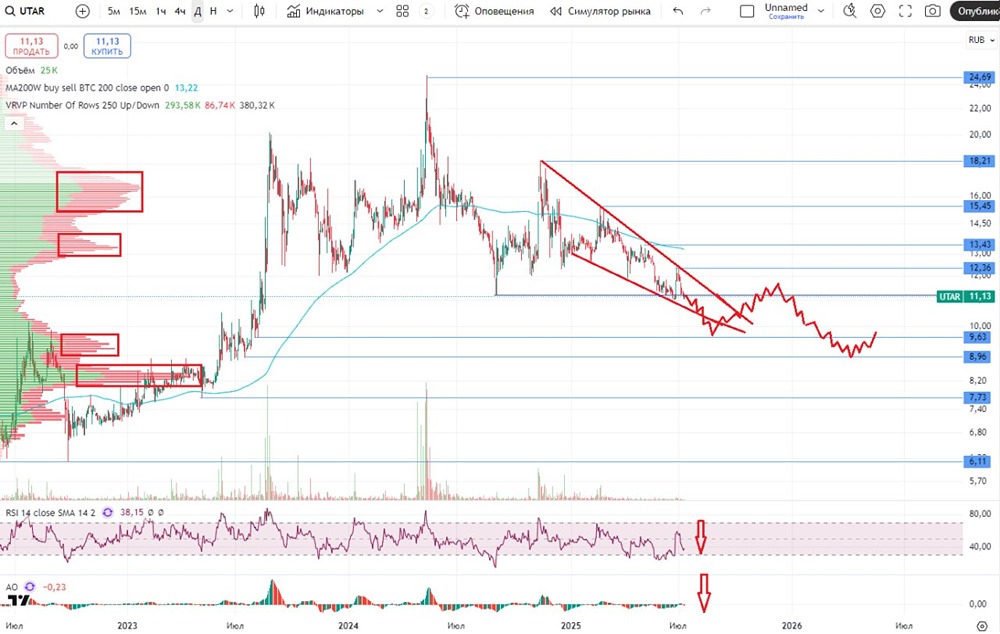This screenshot has height=634, width=1000.
Task: Click the AO legend purple refresh icon
Action: [x=29, y=587]
